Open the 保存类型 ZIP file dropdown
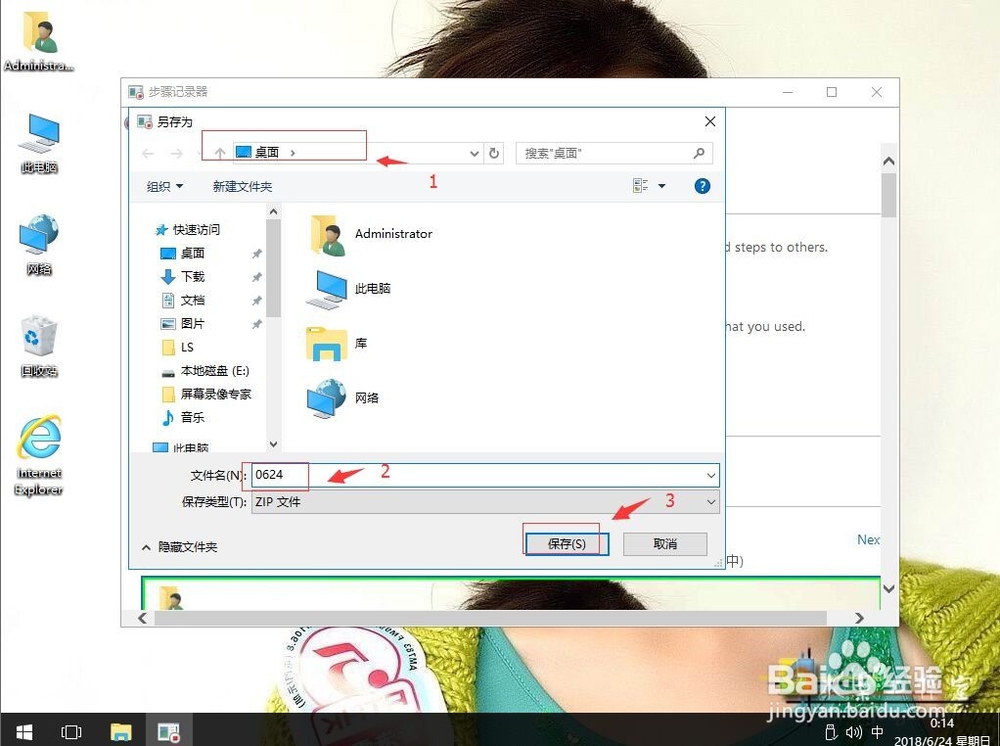Image resolution: width=1000 pixels, height=746 pixels. point(485,502)
